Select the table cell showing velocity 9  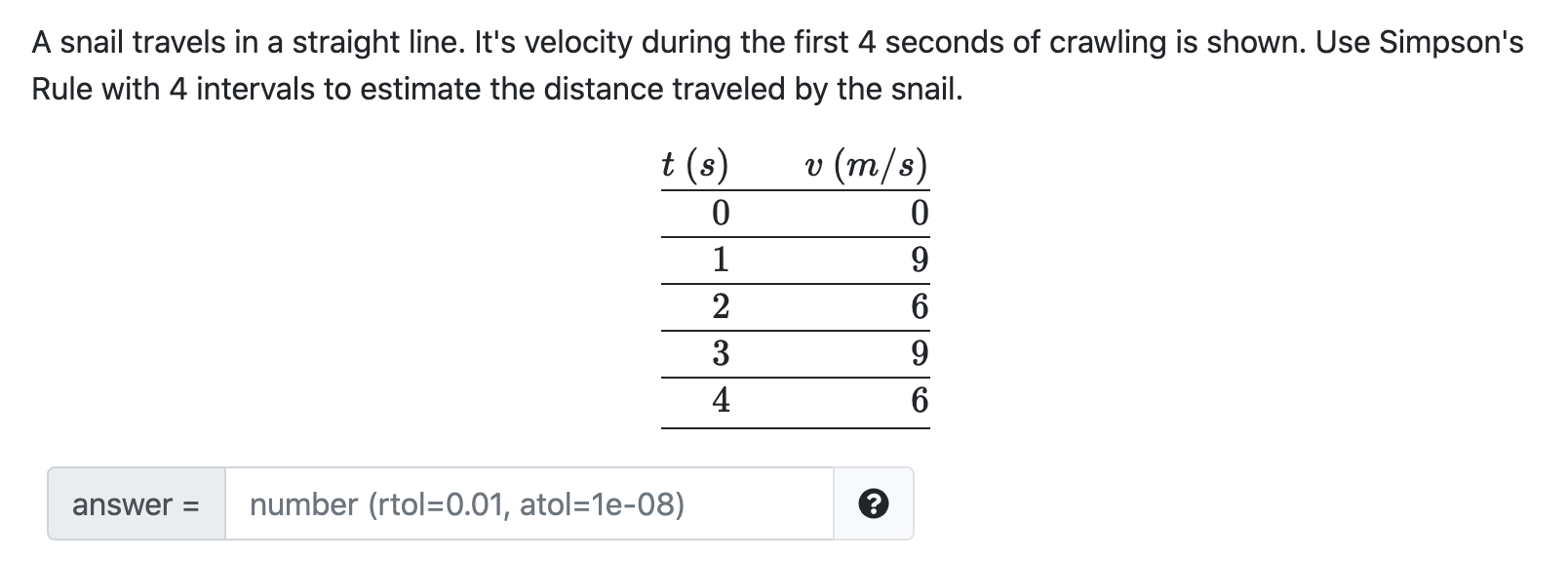(918, 258)
